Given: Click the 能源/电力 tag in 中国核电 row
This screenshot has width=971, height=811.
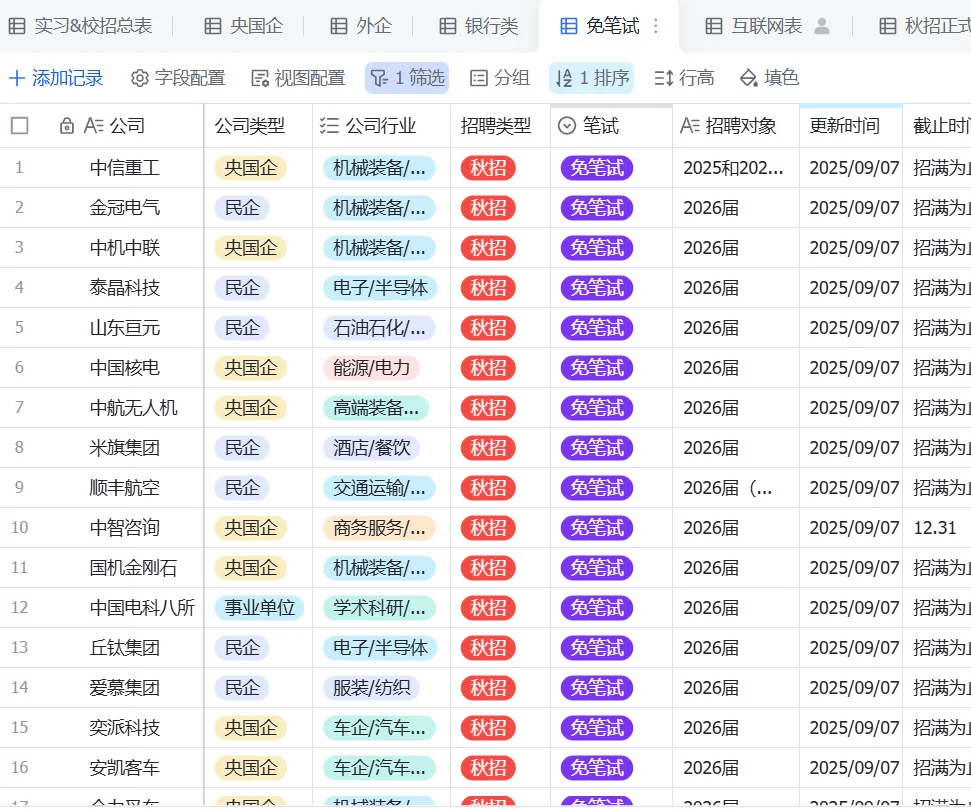Looking at the screenshot, I should tap(372, 368).
